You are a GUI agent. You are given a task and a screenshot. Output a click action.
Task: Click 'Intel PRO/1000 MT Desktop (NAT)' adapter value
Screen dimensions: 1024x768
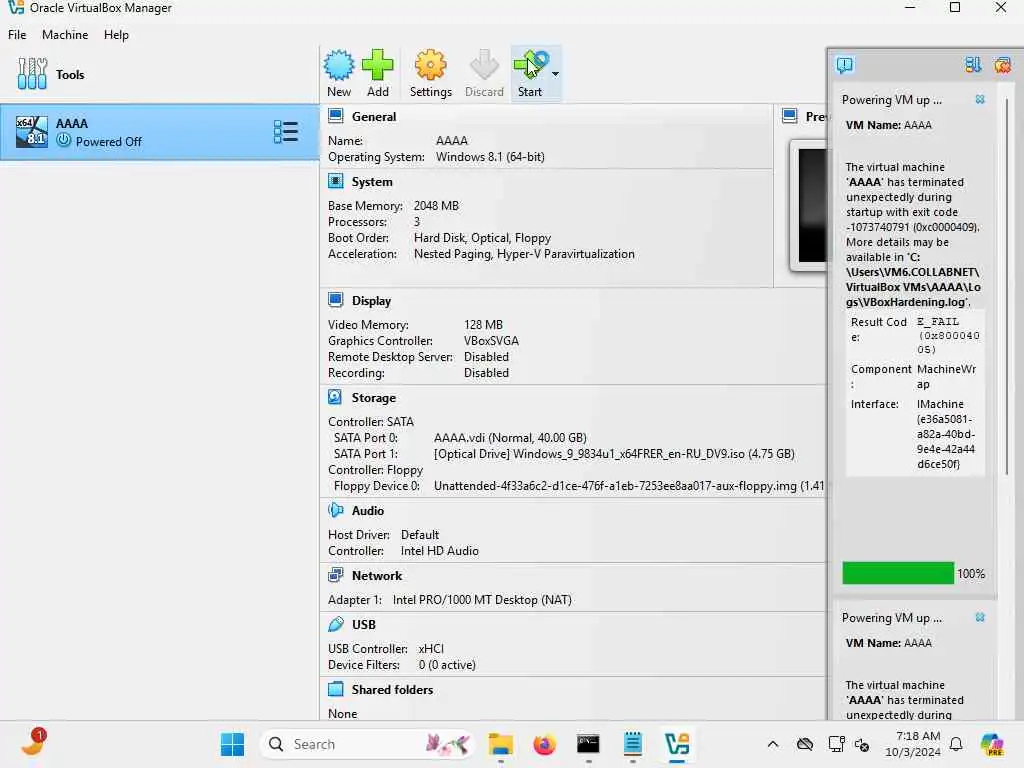(482, 600)
